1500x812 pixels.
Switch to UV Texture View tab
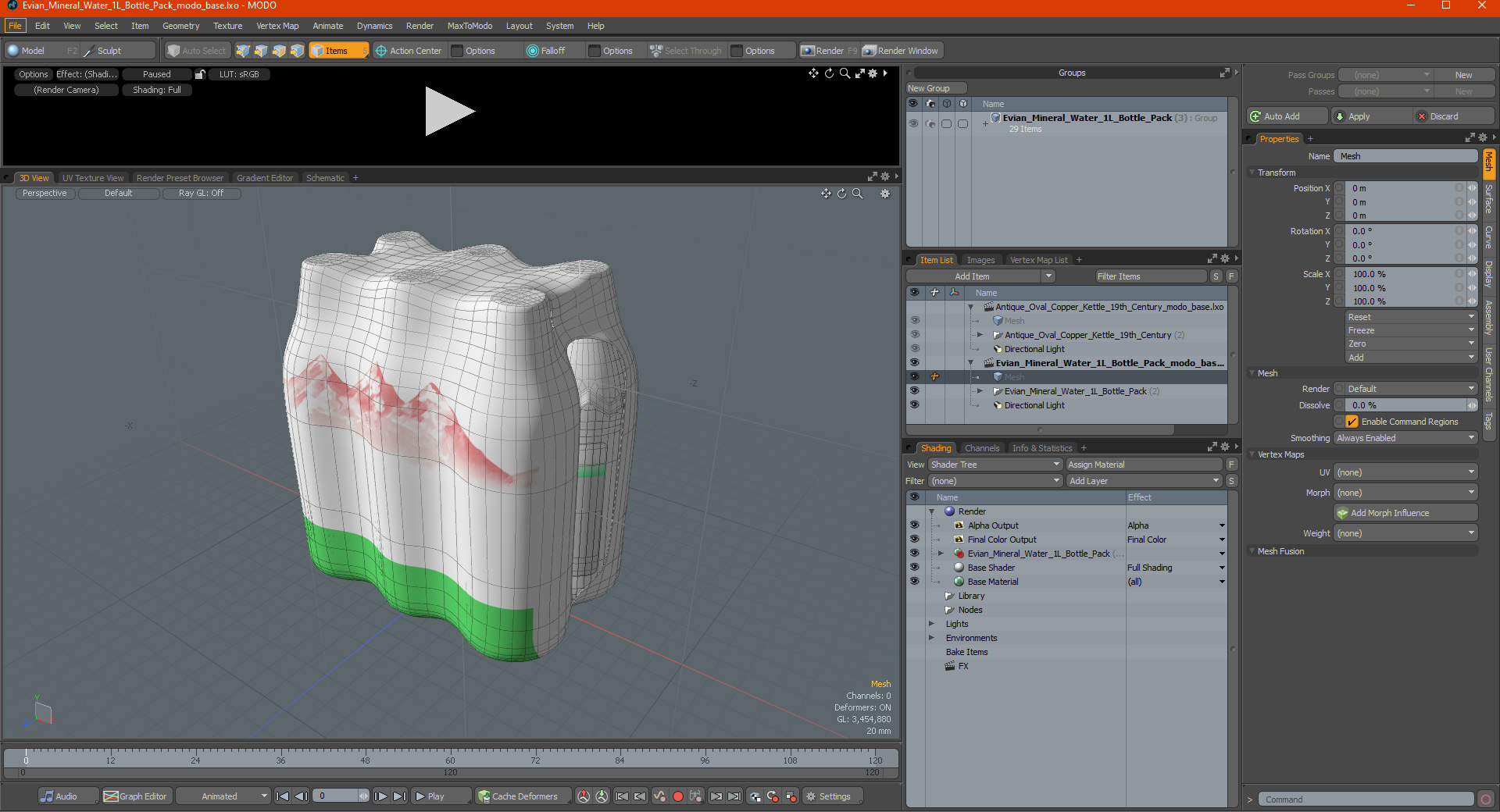(93, 178)
